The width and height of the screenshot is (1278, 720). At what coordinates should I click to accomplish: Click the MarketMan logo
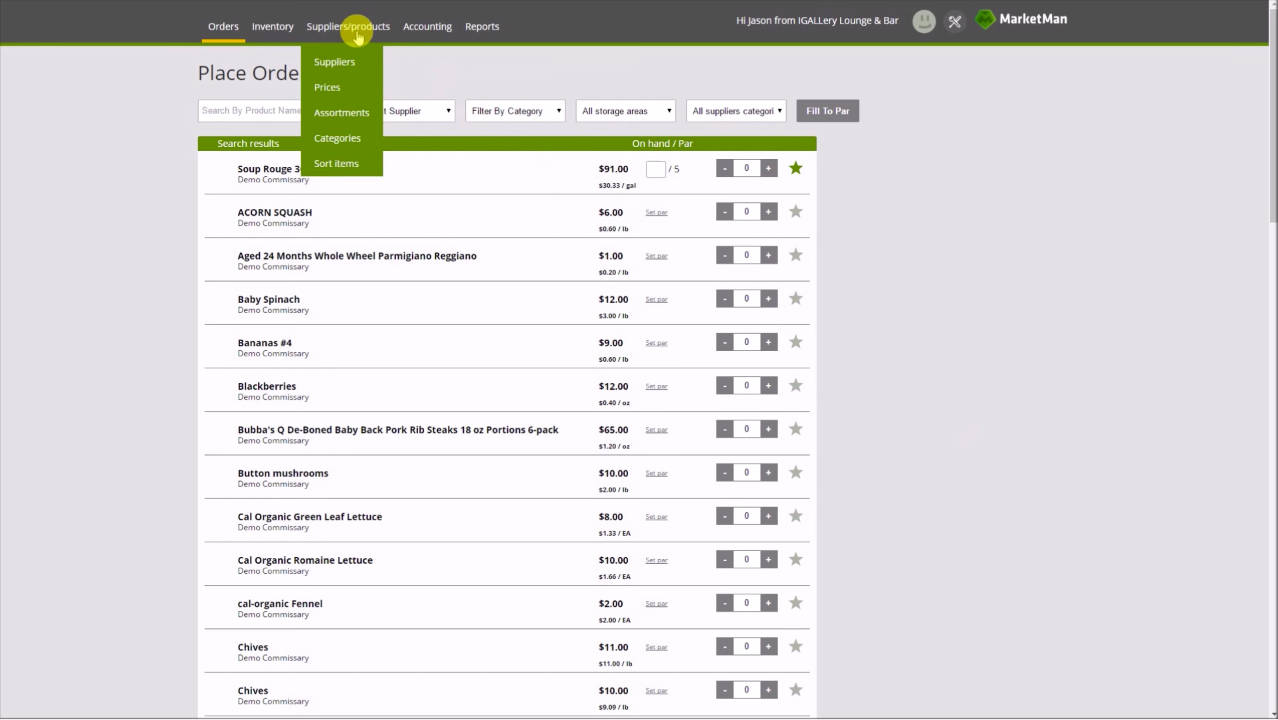pos(1021,18)
